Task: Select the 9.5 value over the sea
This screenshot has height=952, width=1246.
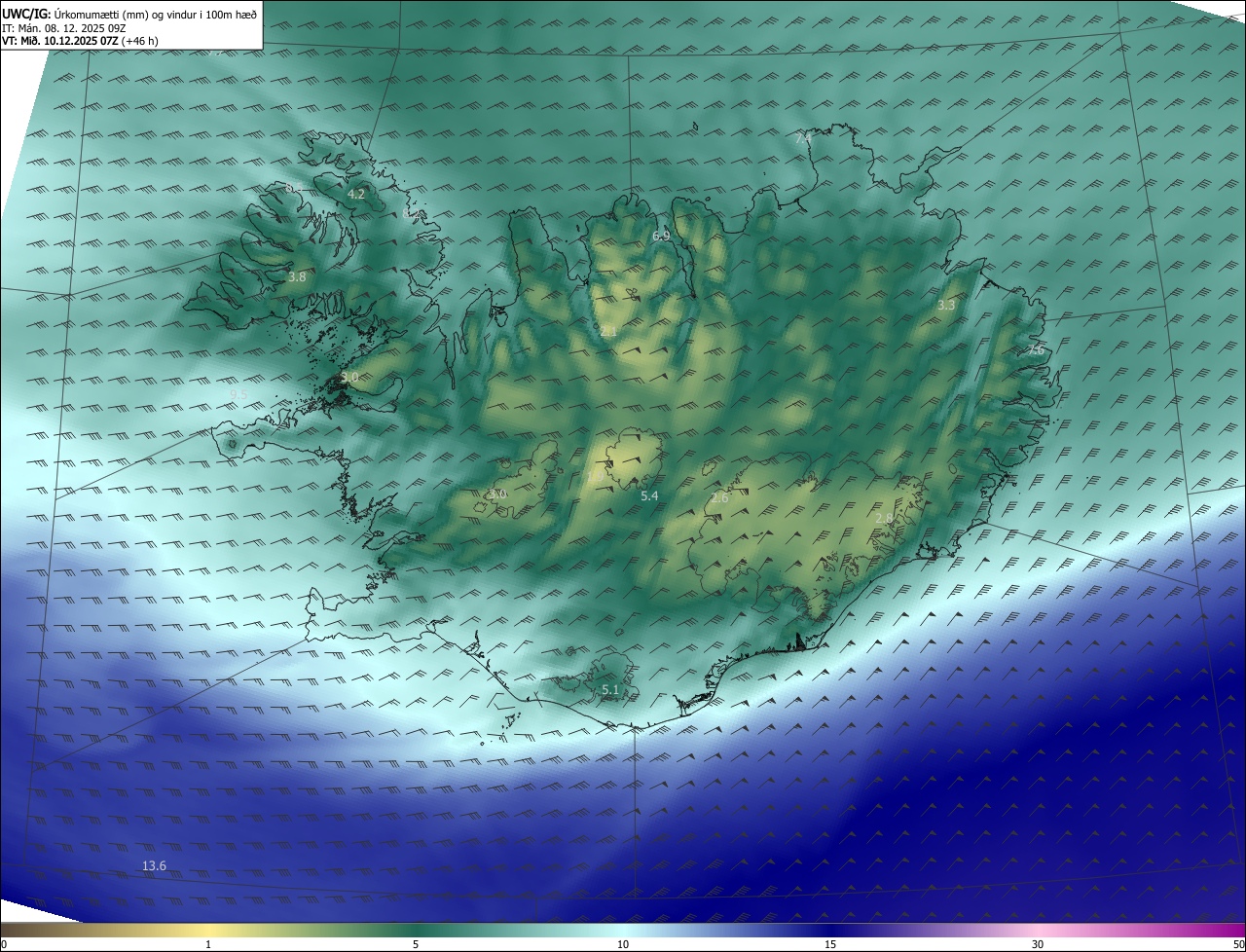Action: (x=238, y=394)
